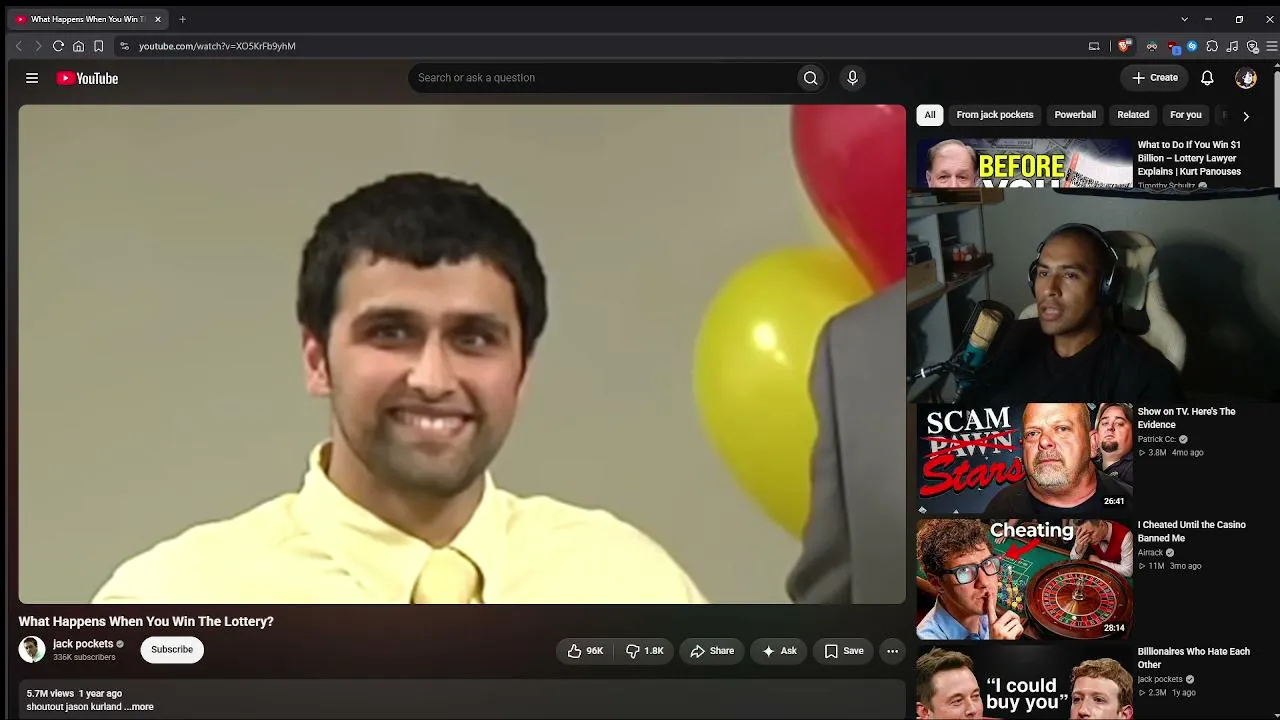The width and height of the screenshot is (1280, 720).
Task: Open the account avatar menu
Action: click(x=1246, y=78)
